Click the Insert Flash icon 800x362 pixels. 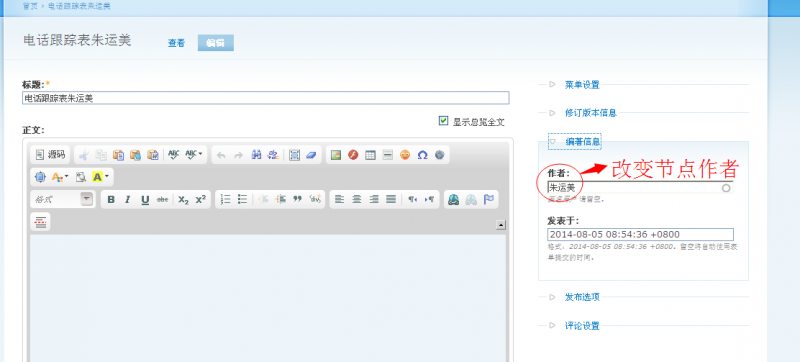353,155
